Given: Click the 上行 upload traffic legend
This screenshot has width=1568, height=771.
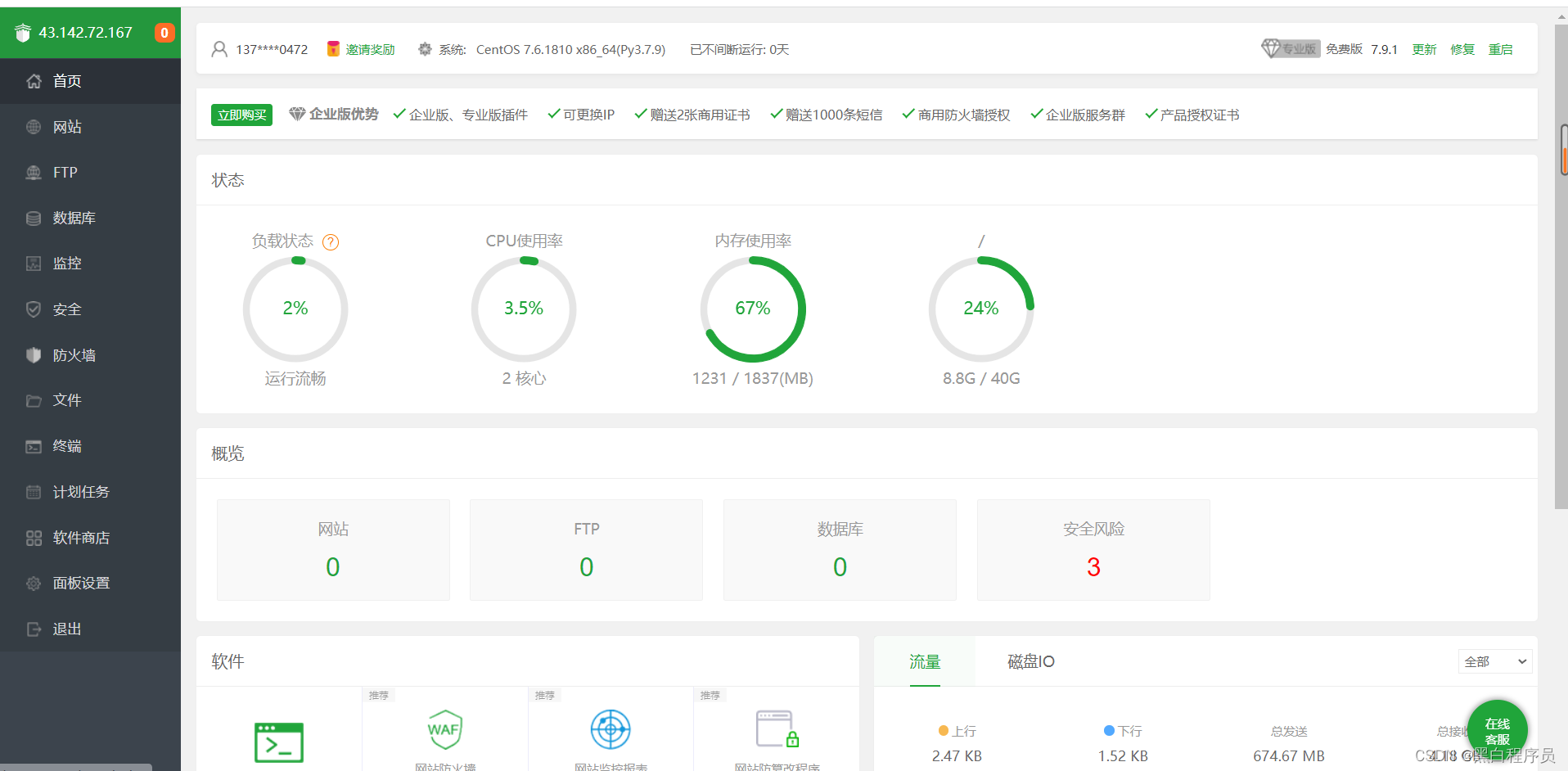Looking at the screenshot, I should 957,731.
